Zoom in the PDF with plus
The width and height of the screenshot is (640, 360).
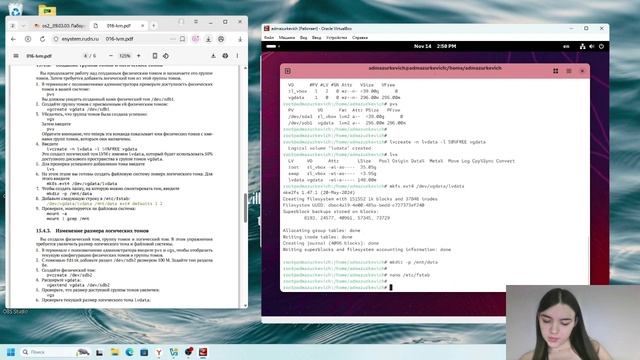point(139,56)
